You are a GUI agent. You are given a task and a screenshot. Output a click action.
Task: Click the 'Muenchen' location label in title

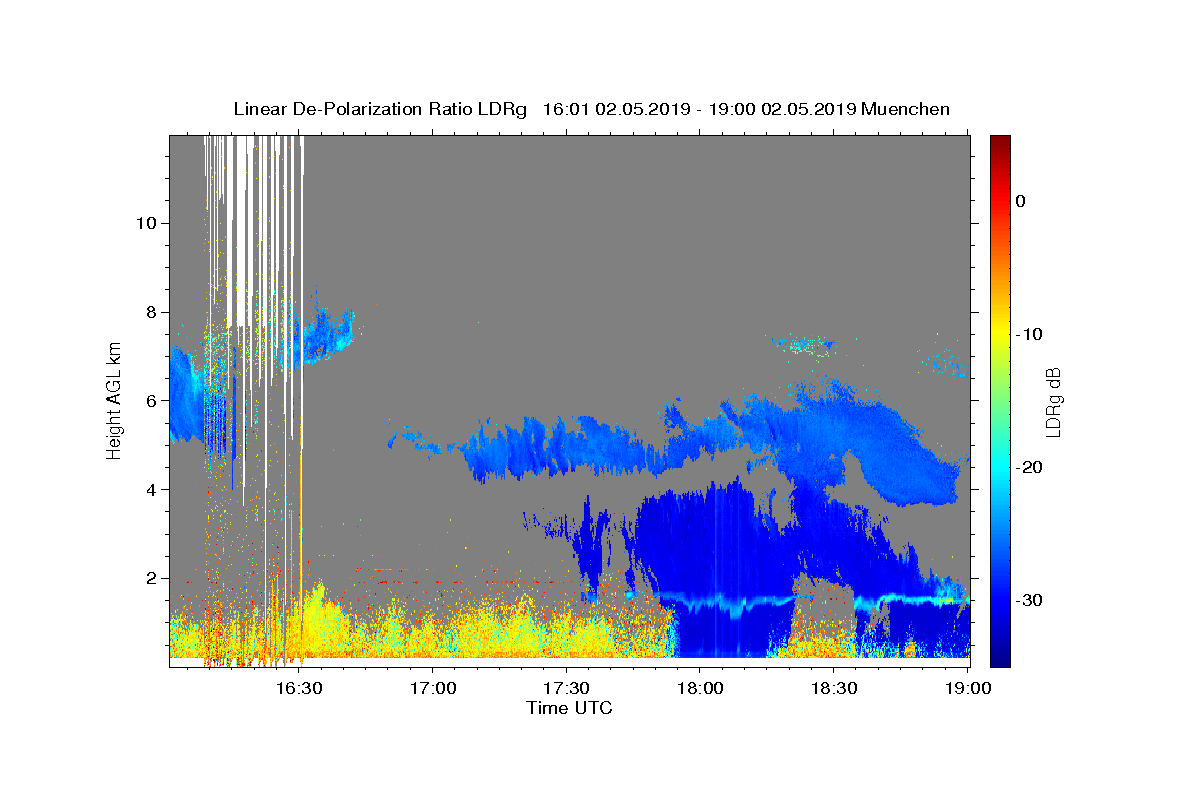point(906,109)
